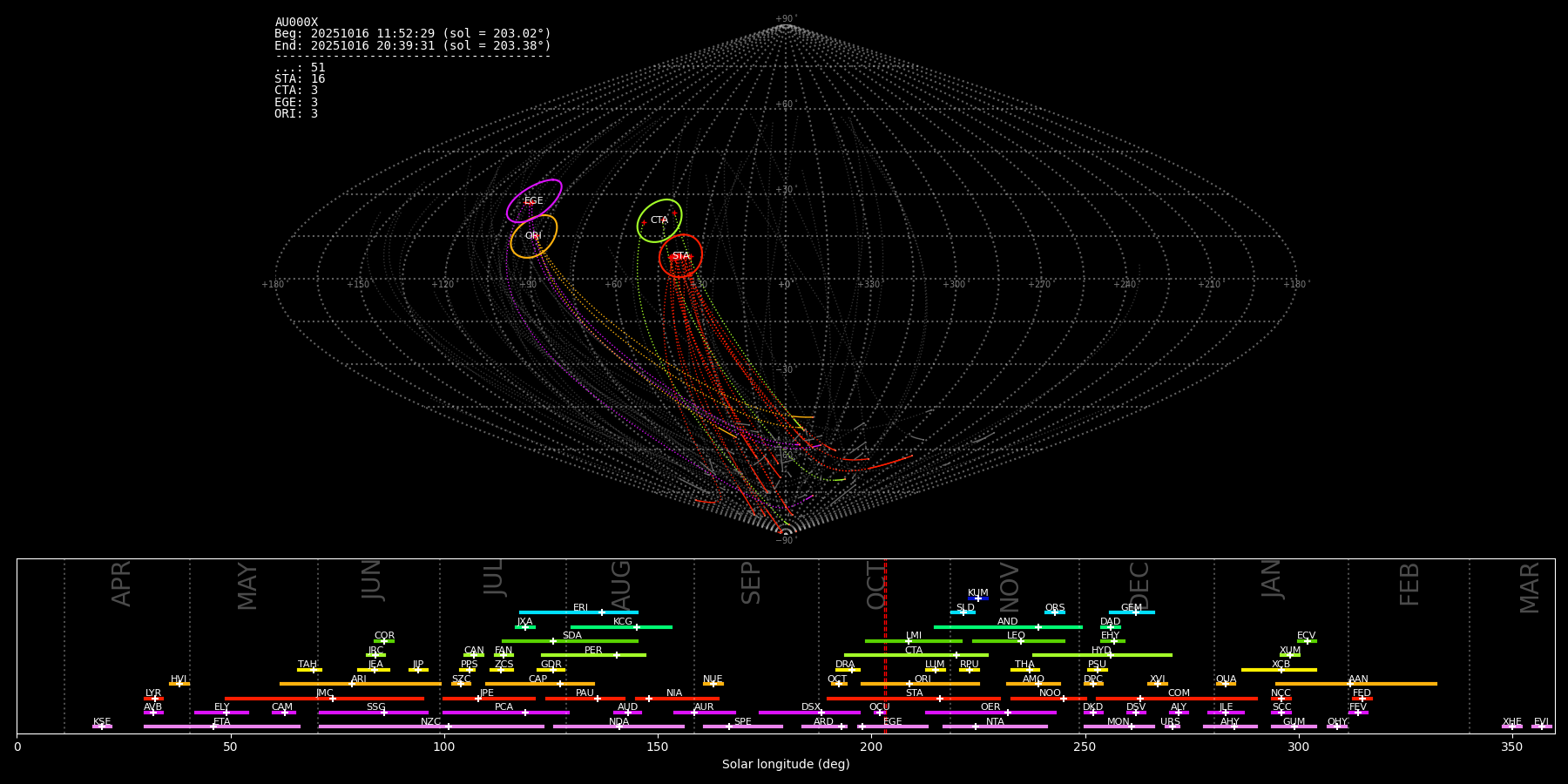Select the orange AAN shower bar

point(1356,684)
